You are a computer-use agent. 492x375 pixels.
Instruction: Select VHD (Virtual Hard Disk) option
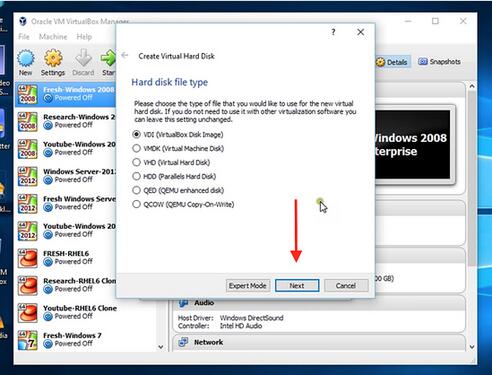click(x=171, y=162)
